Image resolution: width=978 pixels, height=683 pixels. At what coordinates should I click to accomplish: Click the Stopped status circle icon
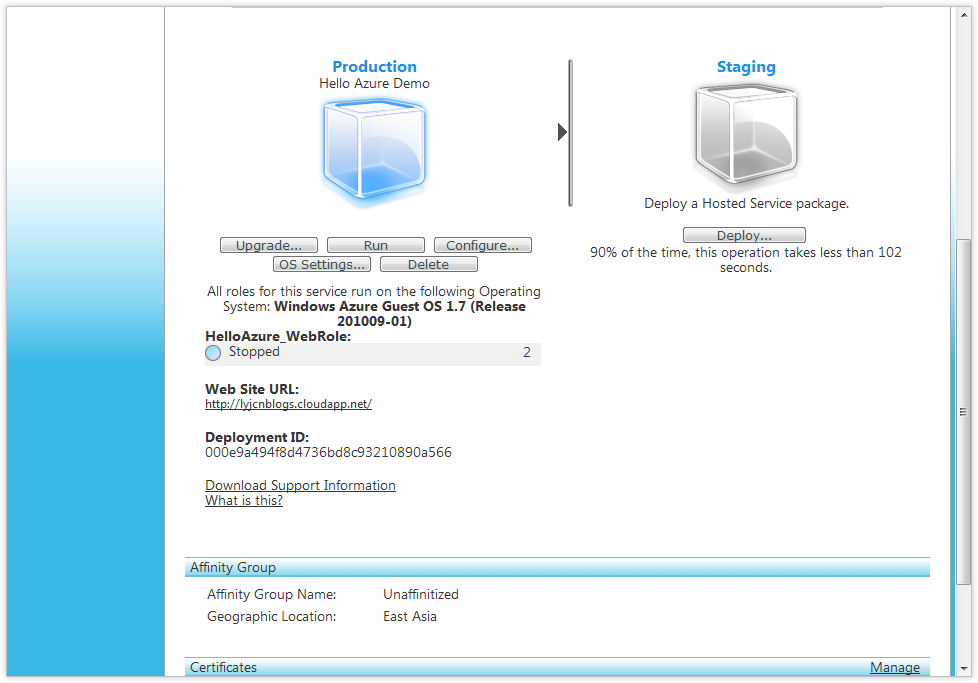pyautogui.click(x=213, y=353)
